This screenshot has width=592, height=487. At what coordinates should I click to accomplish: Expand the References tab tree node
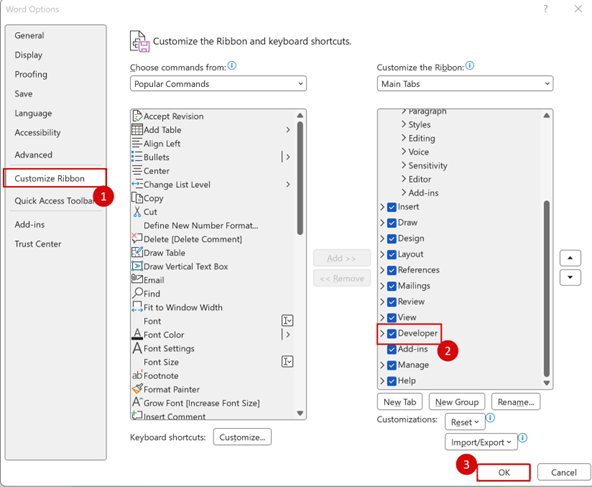[x=382, y=270]
